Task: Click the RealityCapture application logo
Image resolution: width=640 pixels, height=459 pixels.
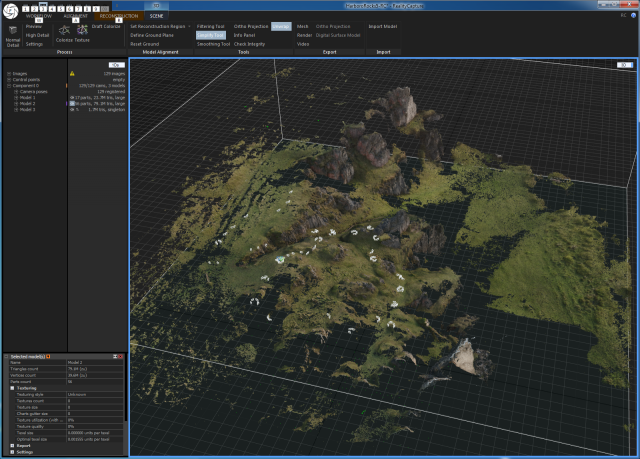Action: 12,9
